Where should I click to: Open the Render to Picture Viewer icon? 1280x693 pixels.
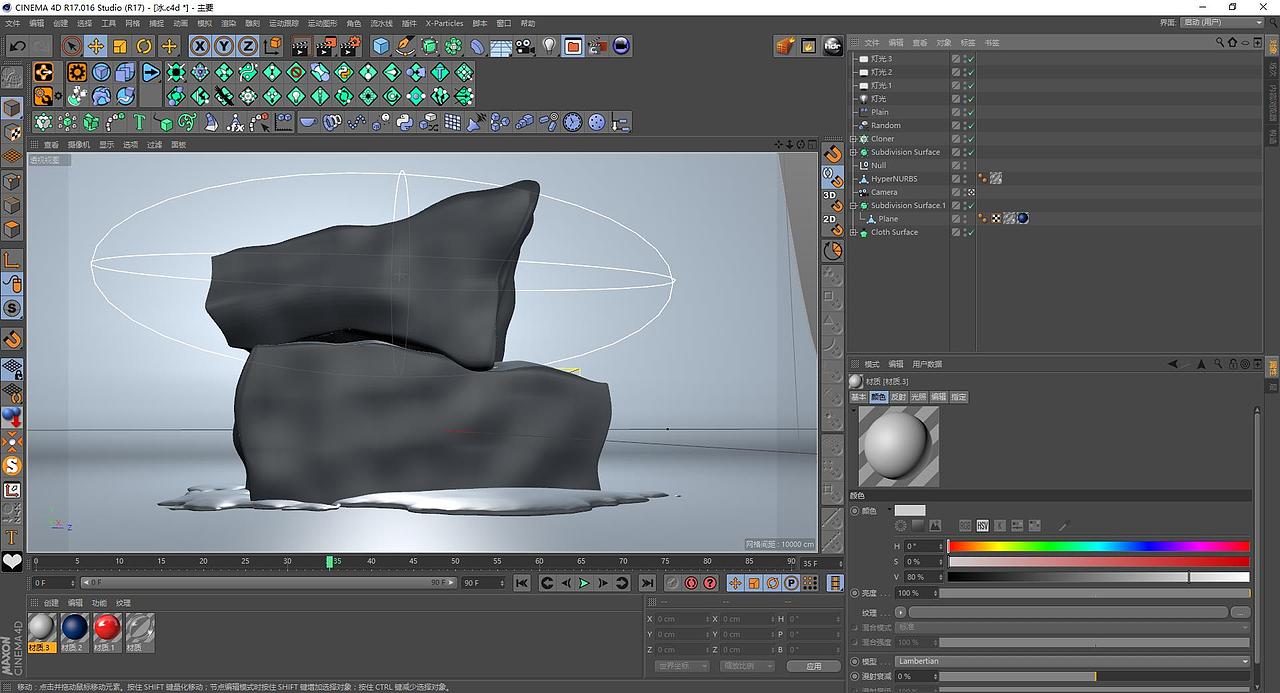coord(326,46)
